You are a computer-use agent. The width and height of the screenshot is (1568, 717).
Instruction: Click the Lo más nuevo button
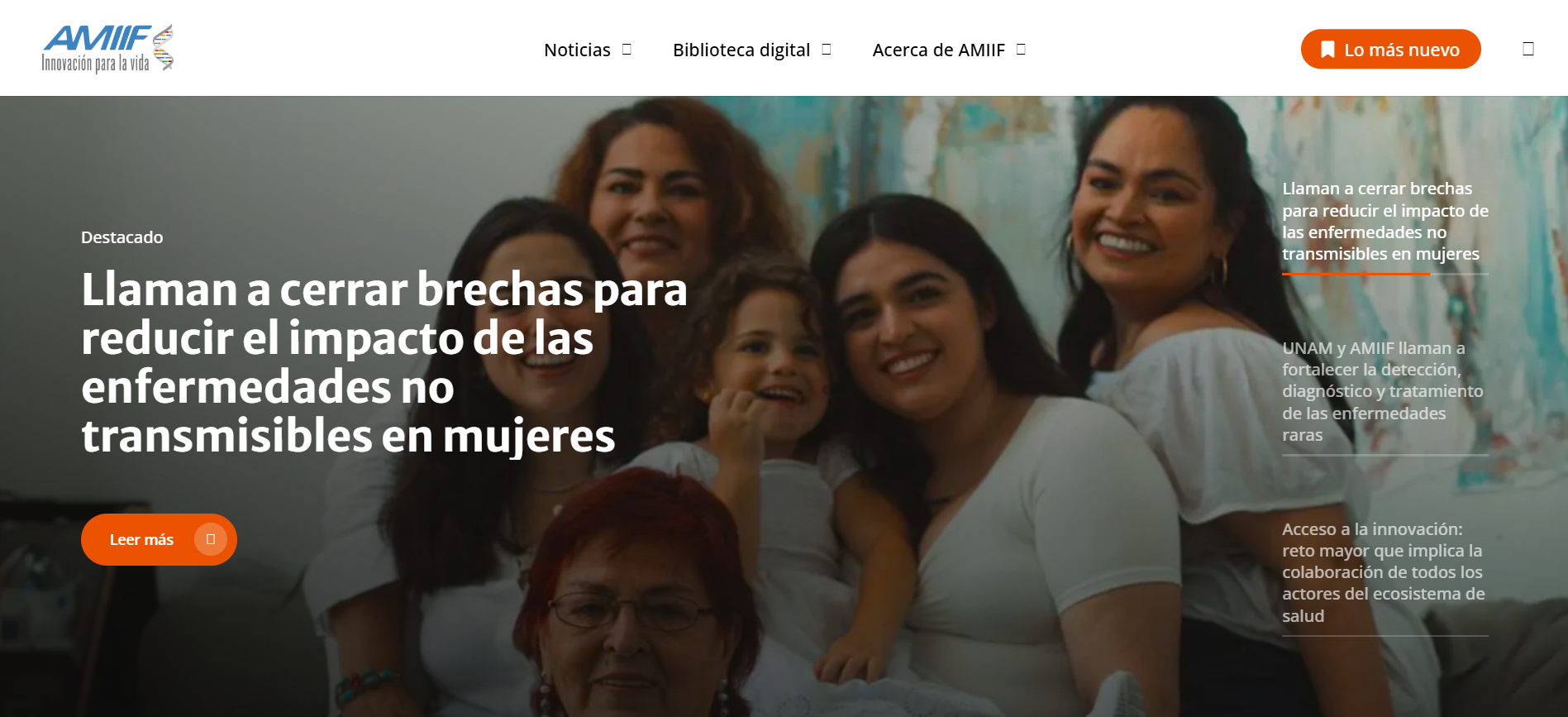point(1390,50)
